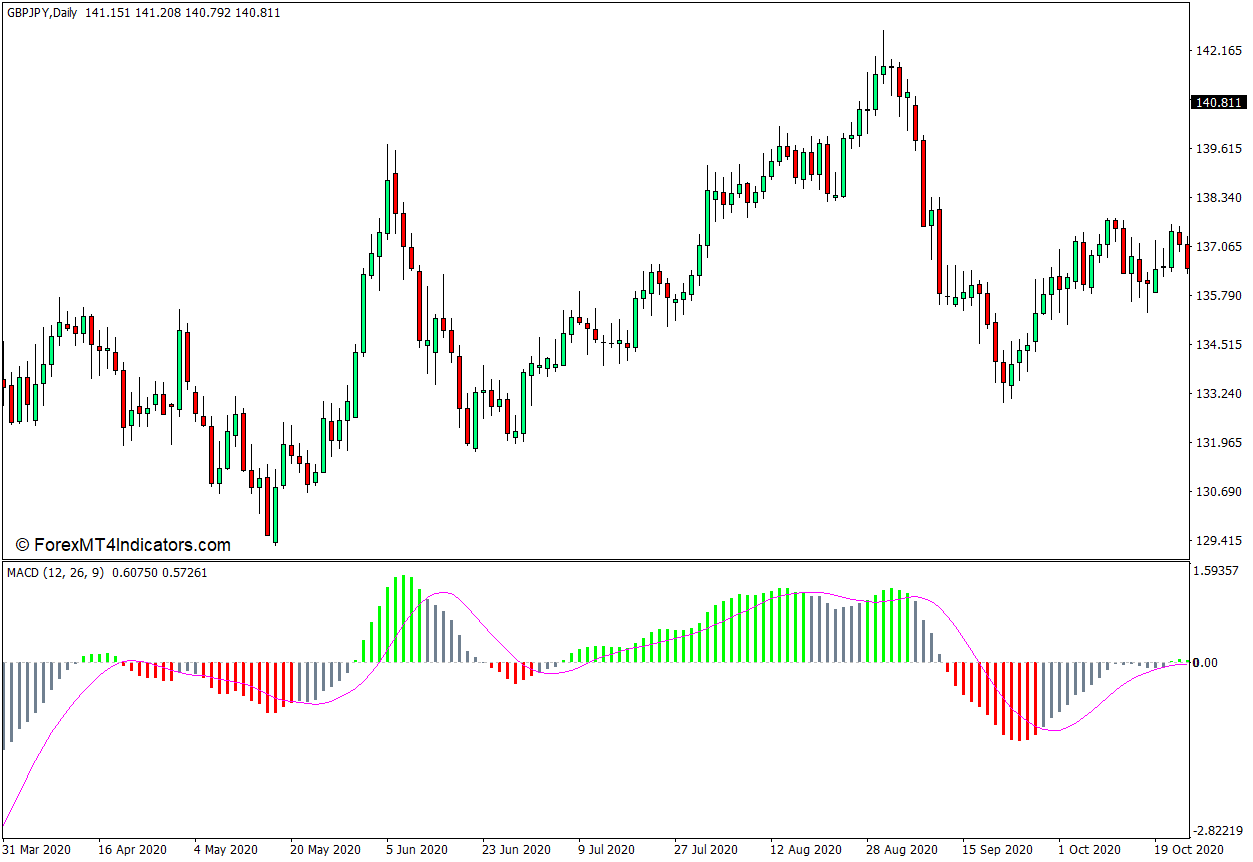Click the 142.165 price axis label
The width and height of the screenshot is (1253, 862).
[1218, 51]
